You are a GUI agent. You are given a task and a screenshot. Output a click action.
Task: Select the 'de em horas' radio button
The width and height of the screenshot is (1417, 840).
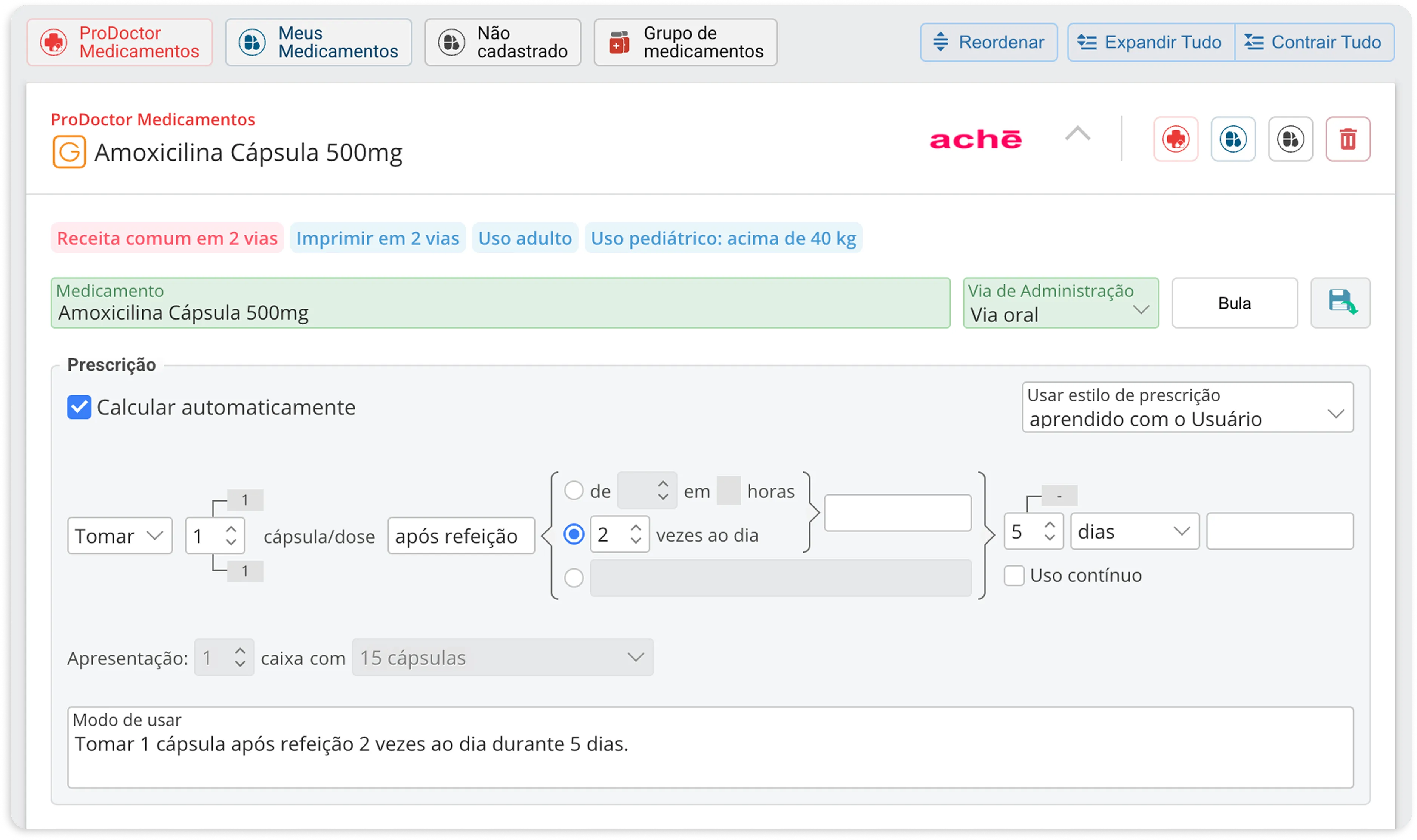point(574,491)
